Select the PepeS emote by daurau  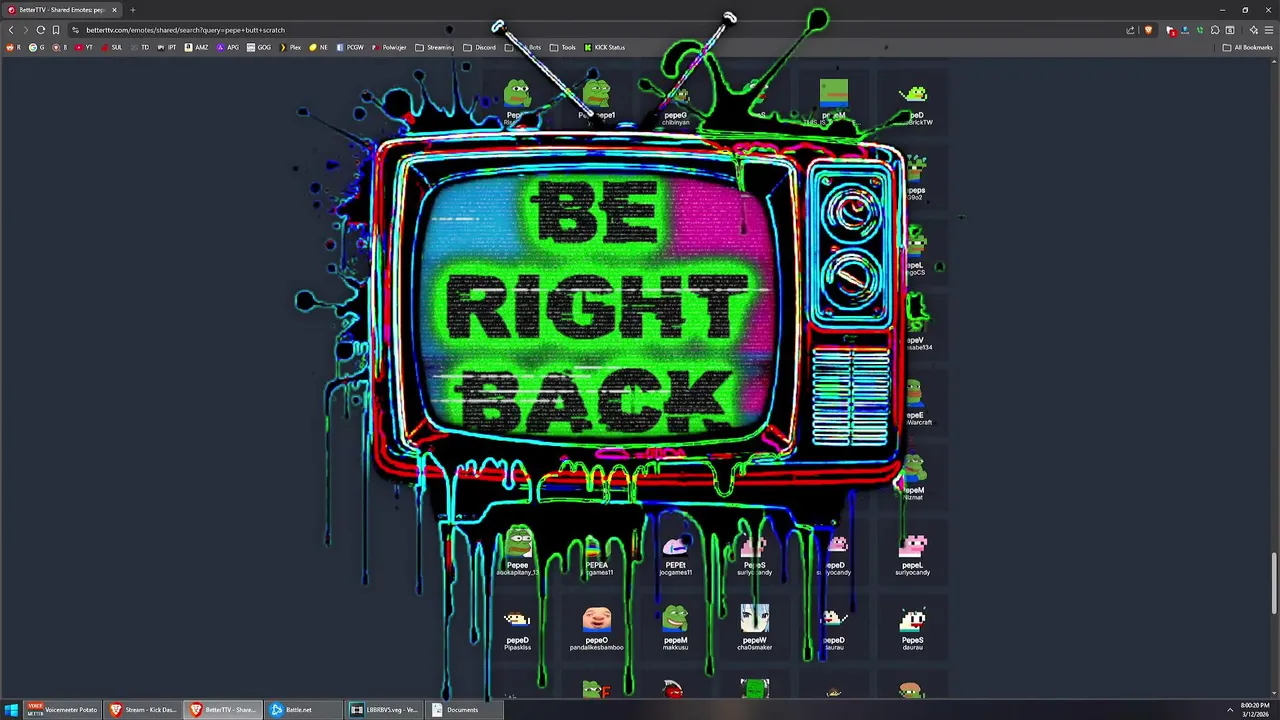(x=912, y=628)
